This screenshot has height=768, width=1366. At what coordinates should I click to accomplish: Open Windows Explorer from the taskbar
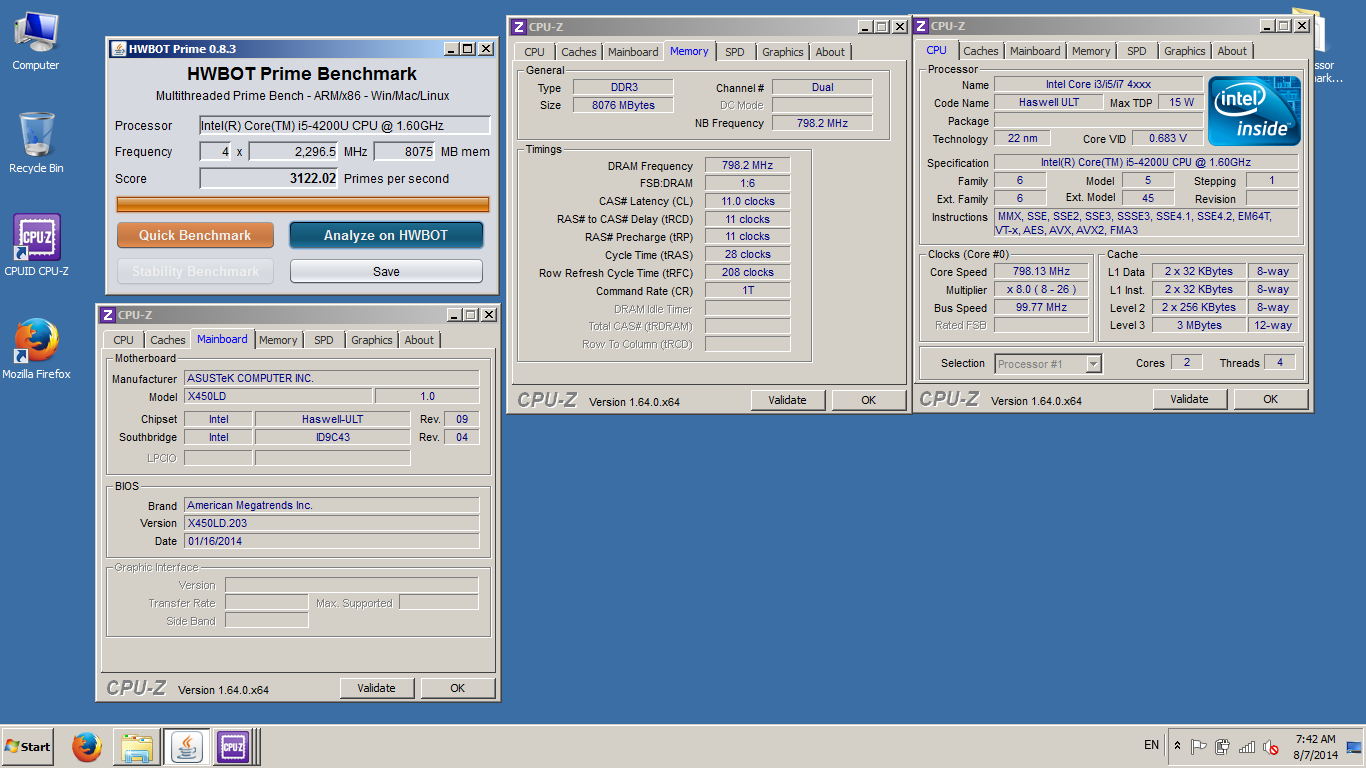(136, 746)
